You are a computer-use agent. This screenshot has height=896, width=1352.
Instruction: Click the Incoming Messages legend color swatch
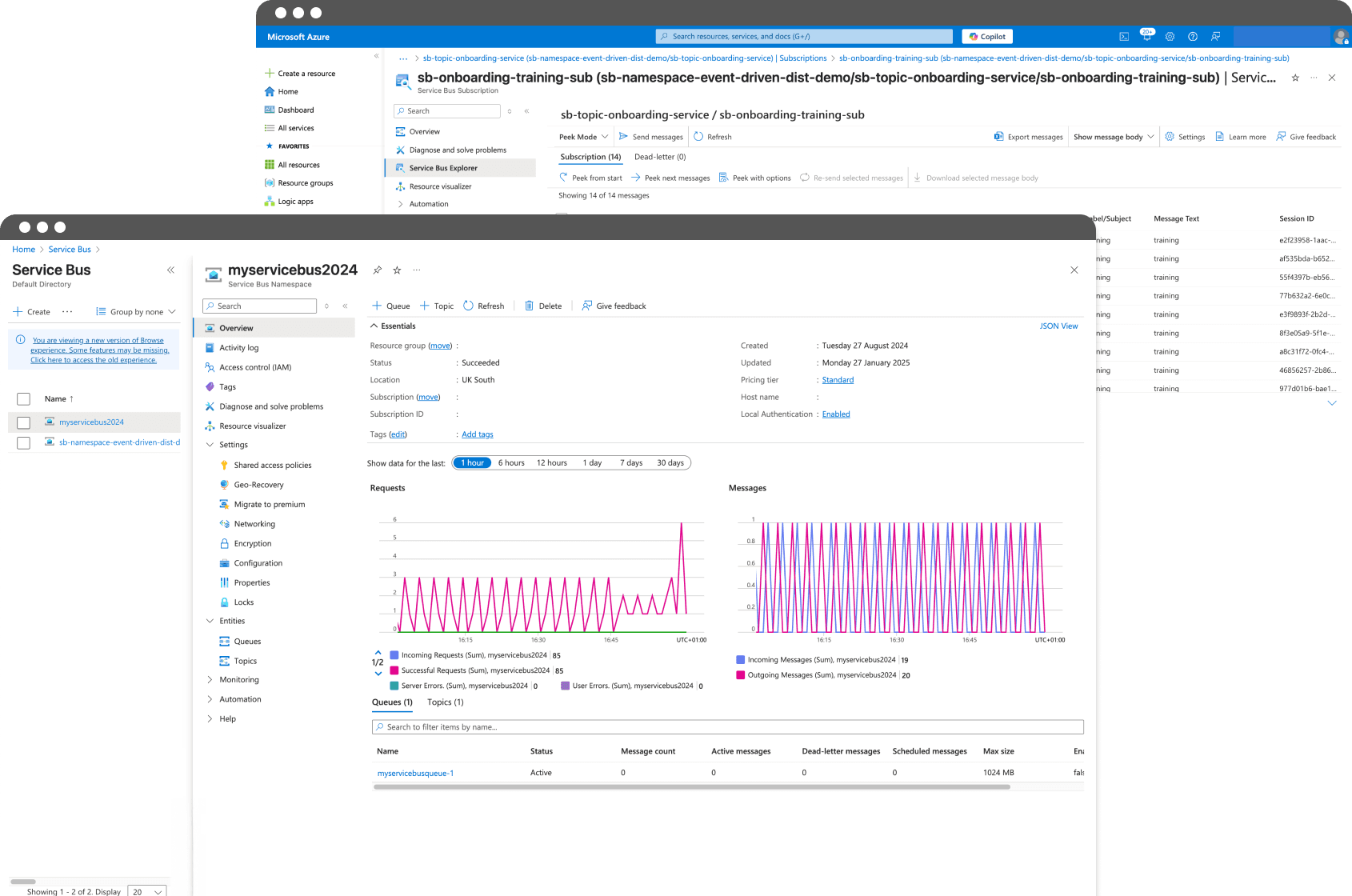740,660
